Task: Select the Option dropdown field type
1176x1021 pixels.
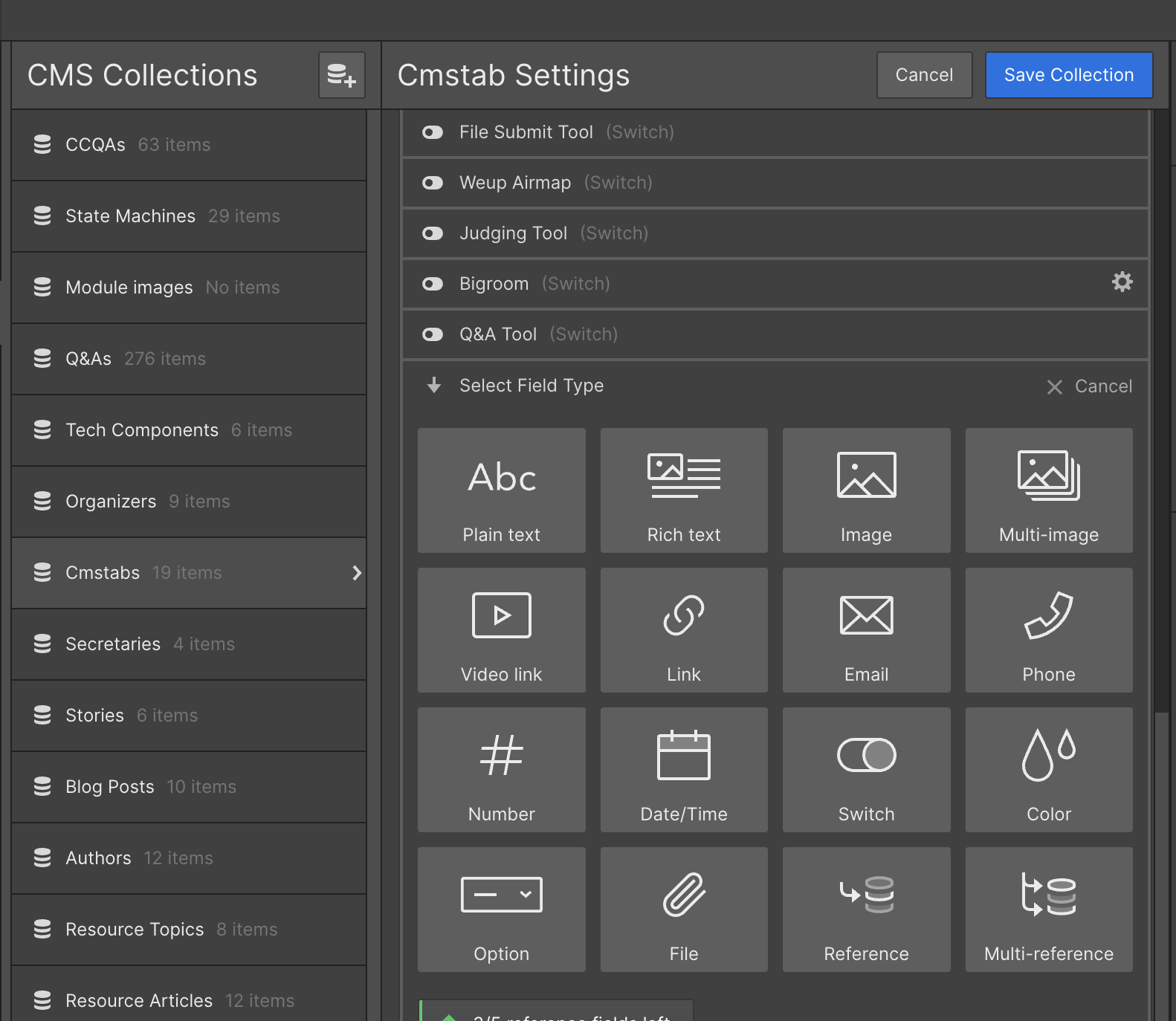Action: pyautogui.click(x=501, y=910)
